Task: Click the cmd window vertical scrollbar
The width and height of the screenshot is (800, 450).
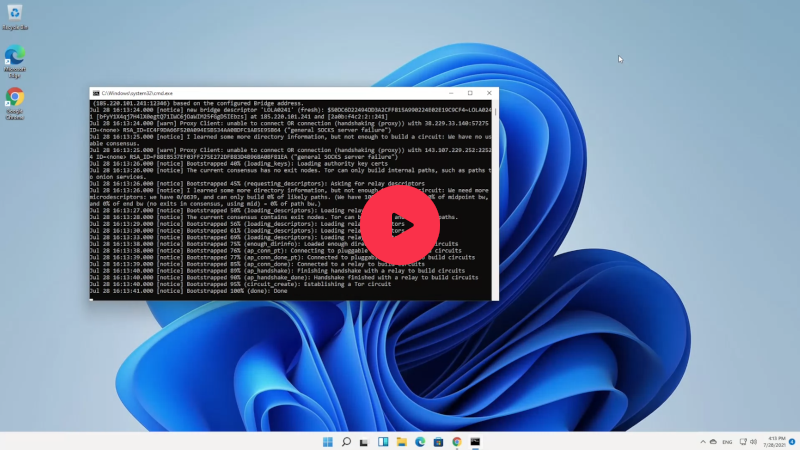Action: (x=494, y=200)
